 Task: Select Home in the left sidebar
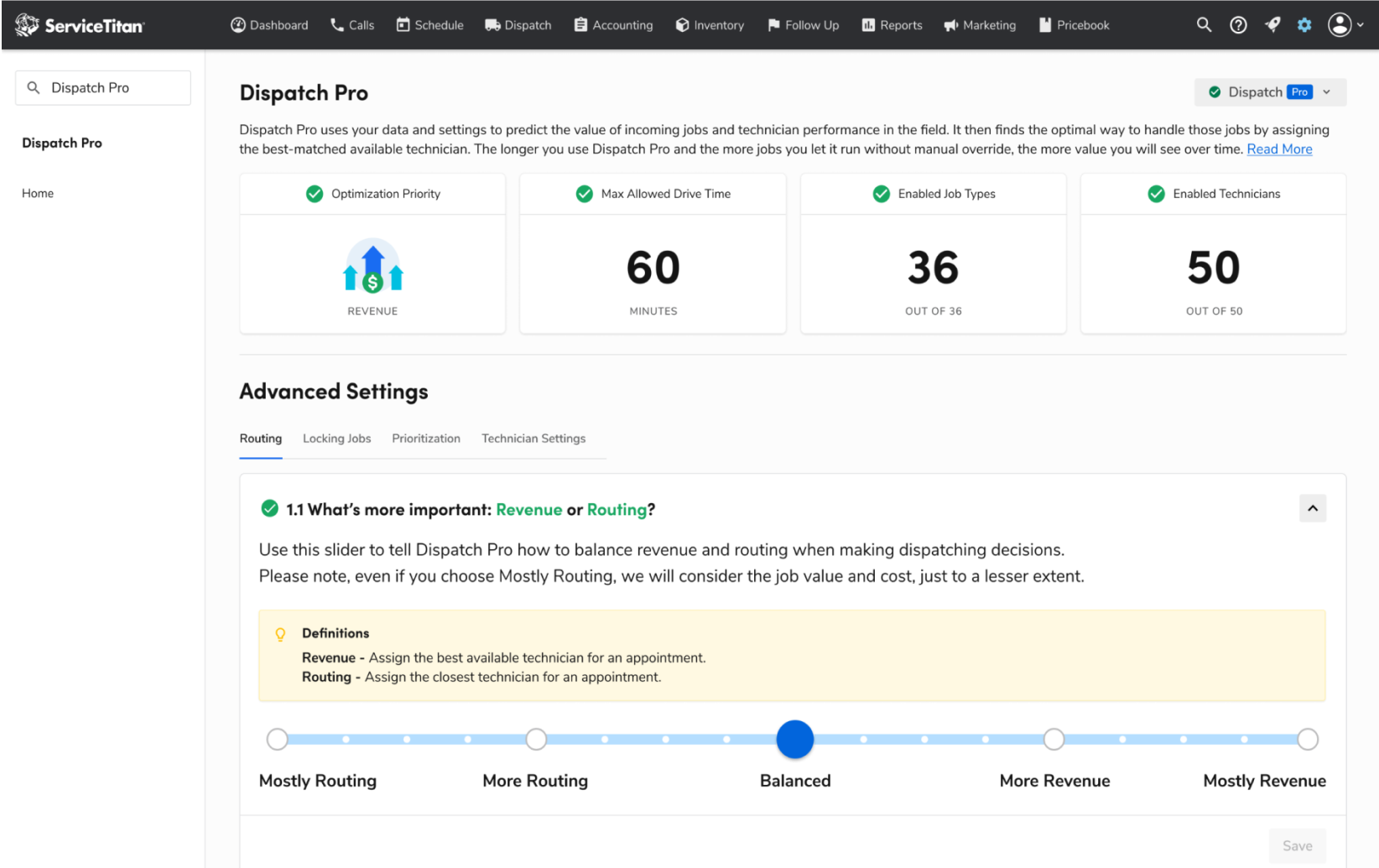(38, 193)
